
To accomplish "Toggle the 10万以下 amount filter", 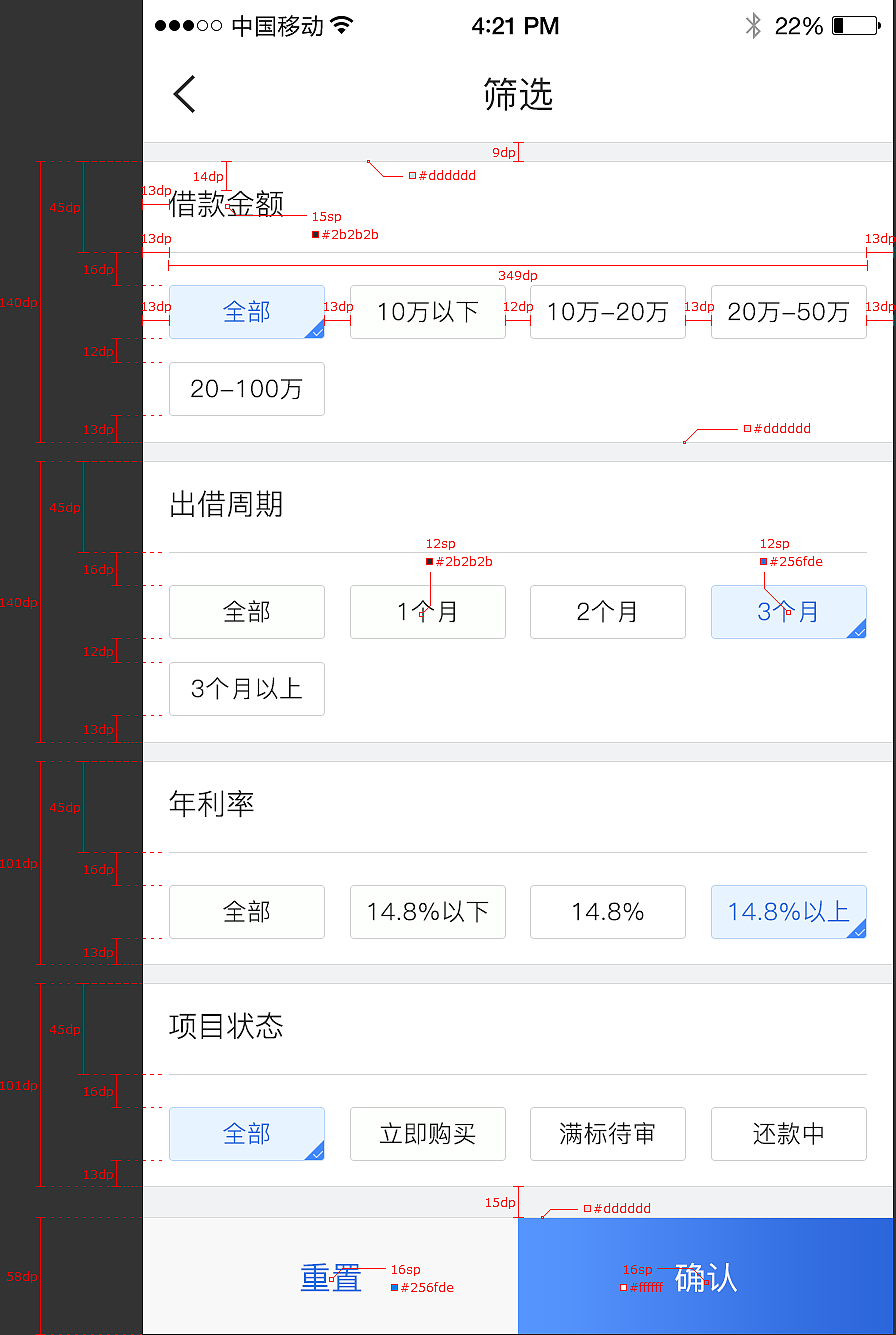I will click(x=427, y=312).
